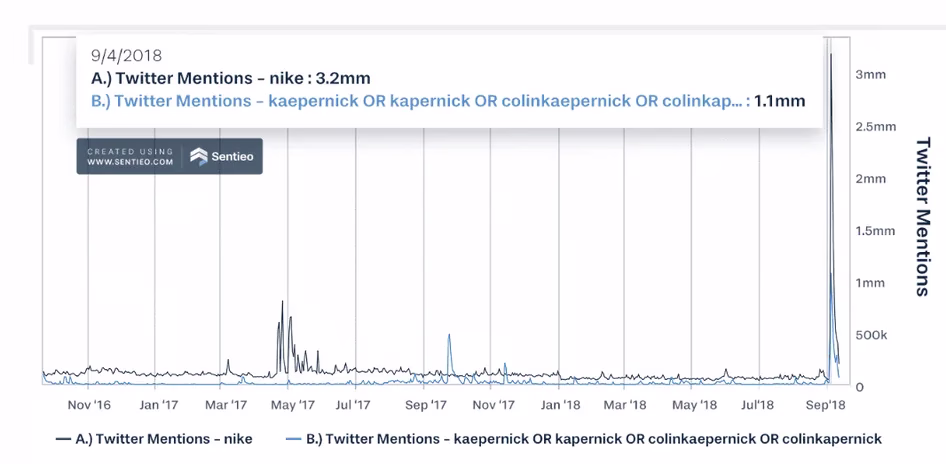Click the Twitter Mentions vertical axis title
Screen dimensions: 946x464
[922, 216]
